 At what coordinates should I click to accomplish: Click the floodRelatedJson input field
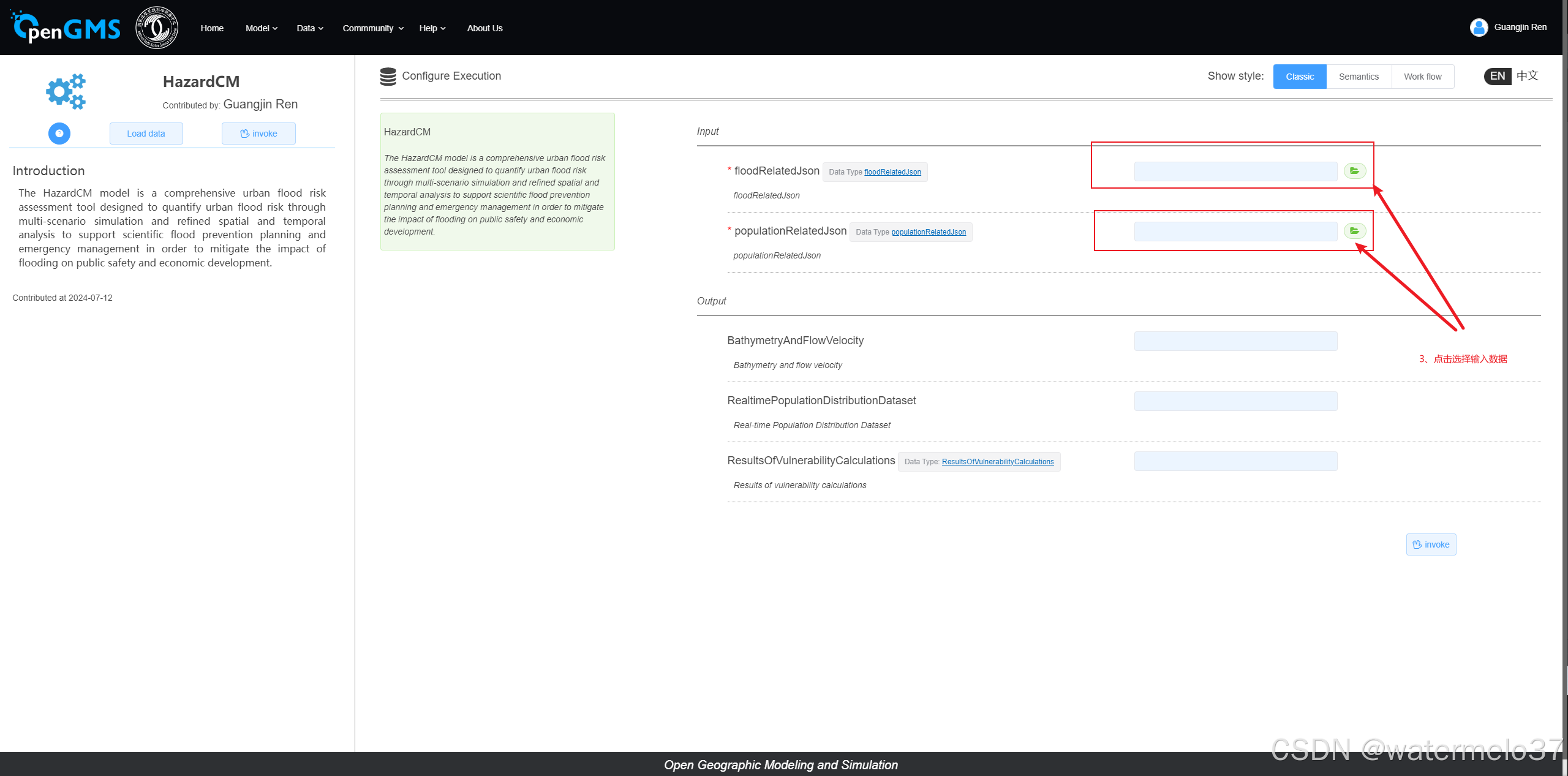1235,171
